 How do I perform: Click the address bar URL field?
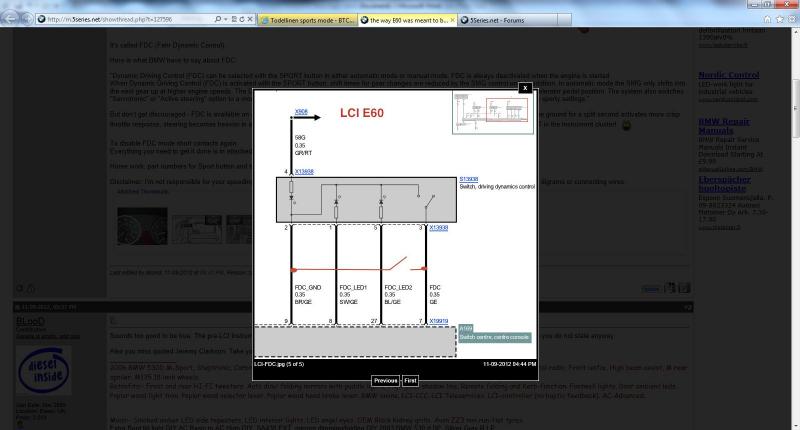coord(120,19)
